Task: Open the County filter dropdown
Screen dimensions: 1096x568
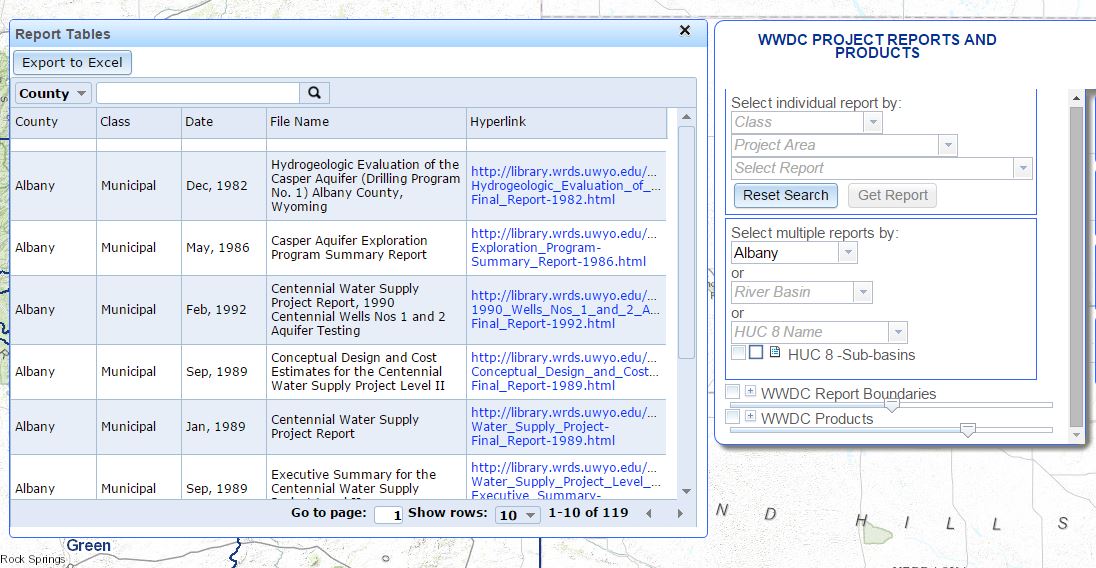Action: pyautogui.click(x=53, y=93)
